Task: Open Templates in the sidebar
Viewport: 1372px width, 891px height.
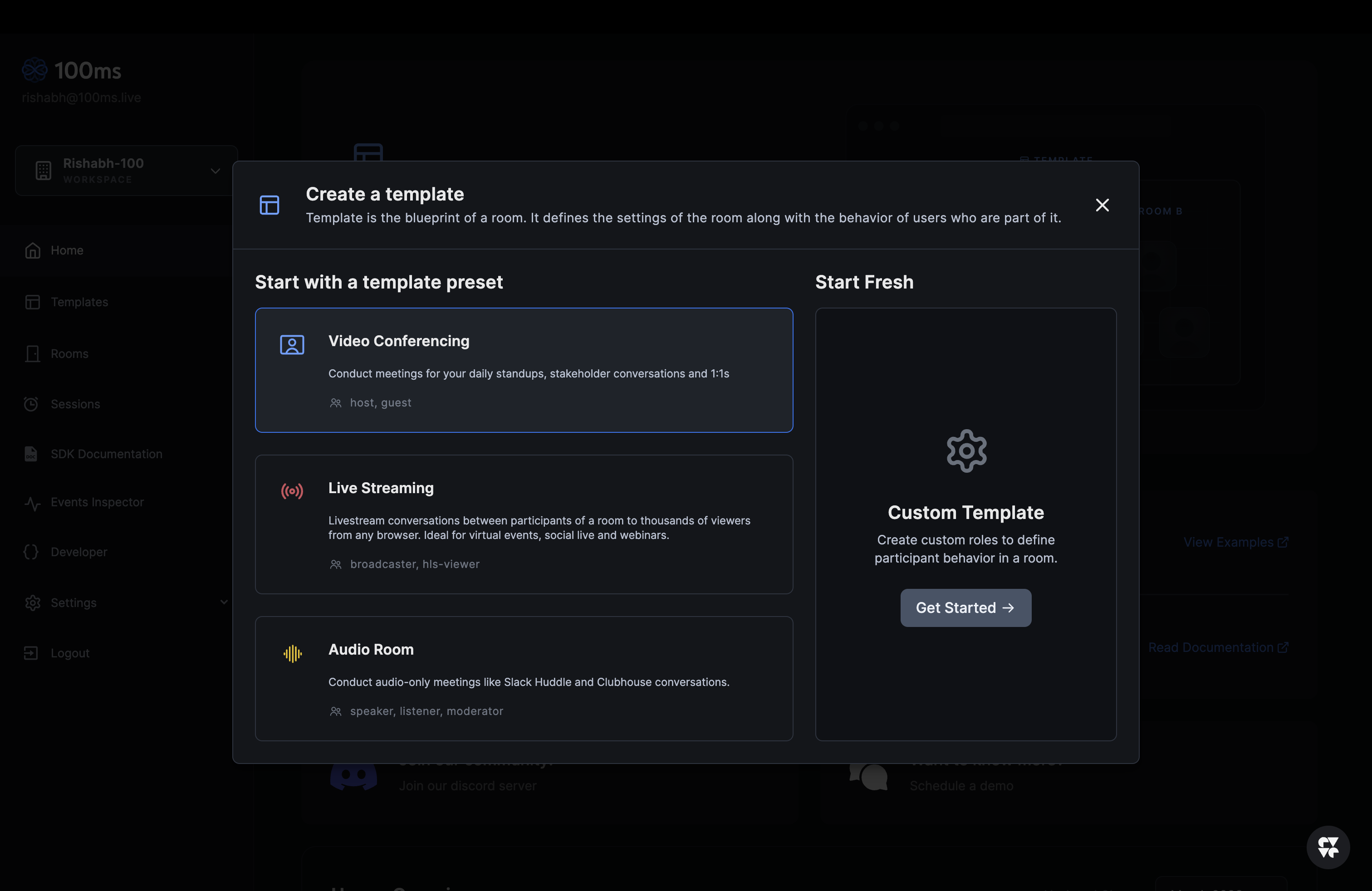Action: pos(79,302)
